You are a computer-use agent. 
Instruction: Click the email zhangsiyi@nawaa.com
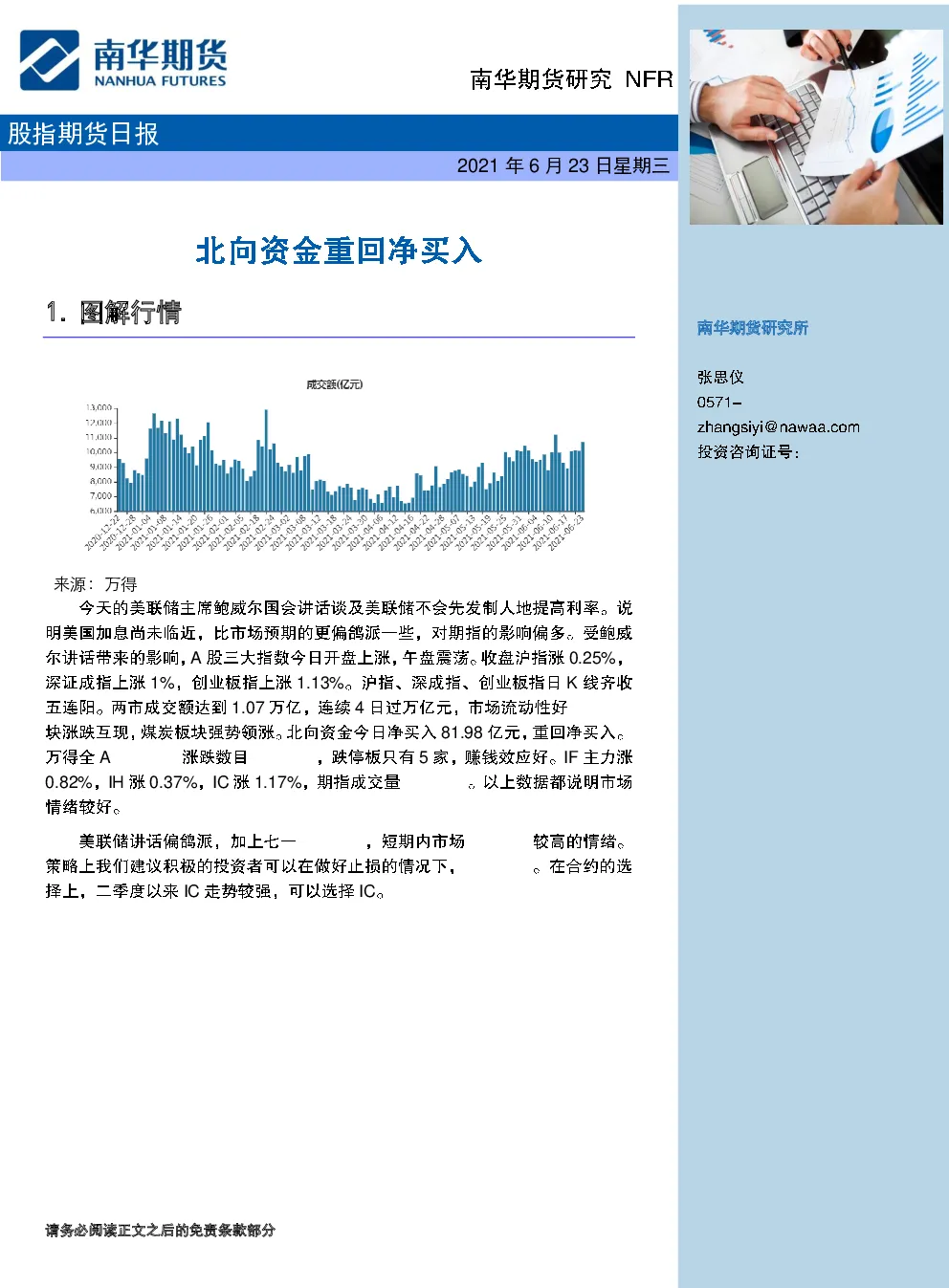[x=778, y=427]
